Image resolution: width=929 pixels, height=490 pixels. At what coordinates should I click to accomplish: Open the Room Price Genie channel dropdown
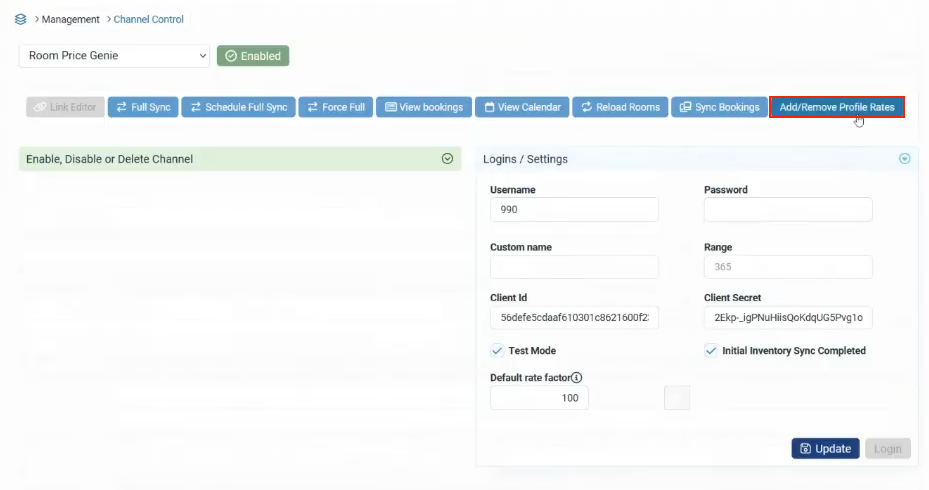(114, 56)
